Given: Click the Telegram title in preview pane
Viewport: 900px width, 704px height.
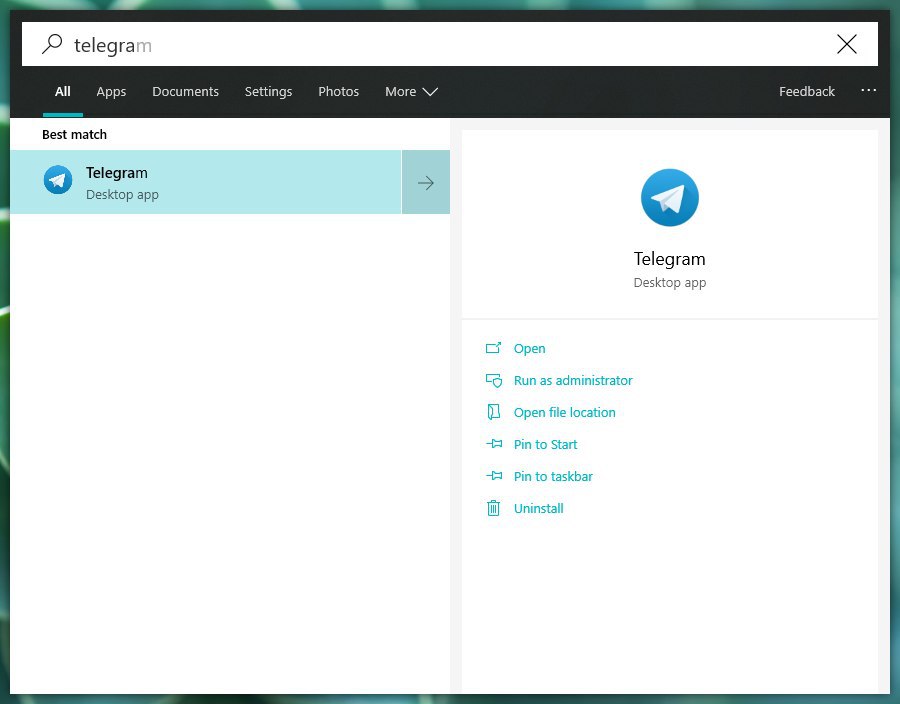Looking at the screenshot, I should point(669,259).
